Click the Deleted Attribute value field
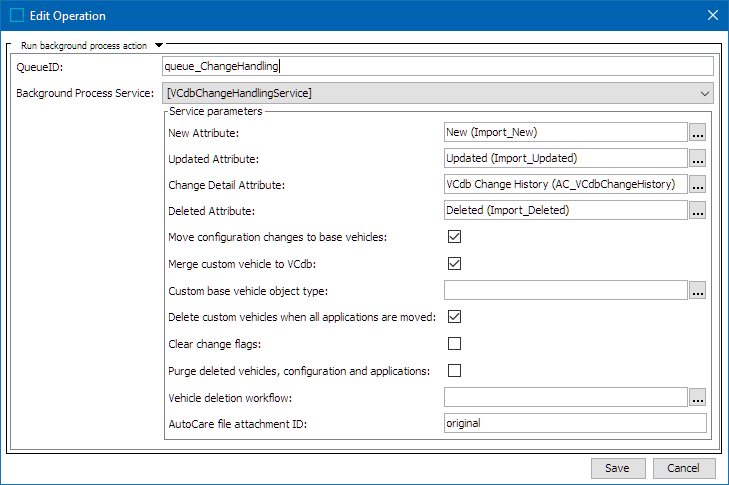Screen dimensions: 729x485 (565, 211)
